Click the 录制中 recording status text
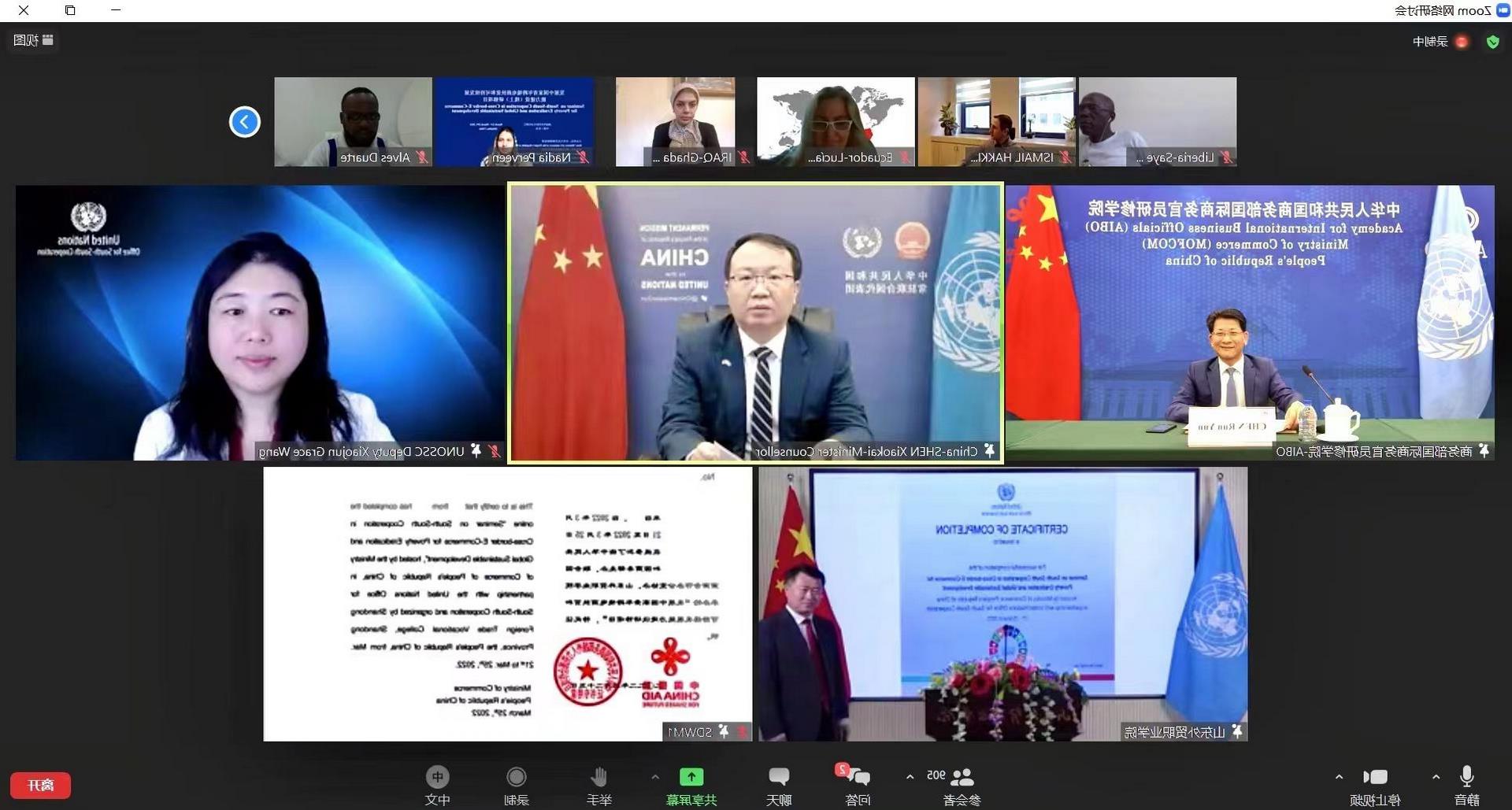 click(1430, 42)
